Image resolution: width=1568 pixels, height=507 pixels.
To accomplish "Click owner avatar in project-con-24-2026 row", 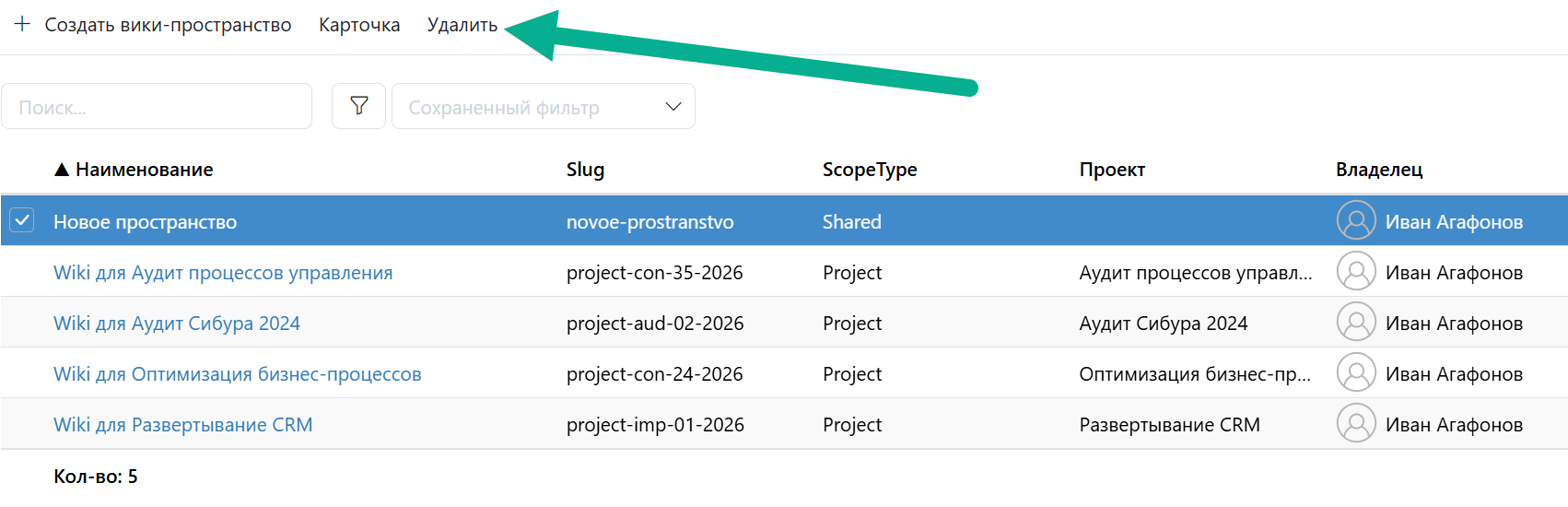I will pyautogui.click(x=1355, y=373).
